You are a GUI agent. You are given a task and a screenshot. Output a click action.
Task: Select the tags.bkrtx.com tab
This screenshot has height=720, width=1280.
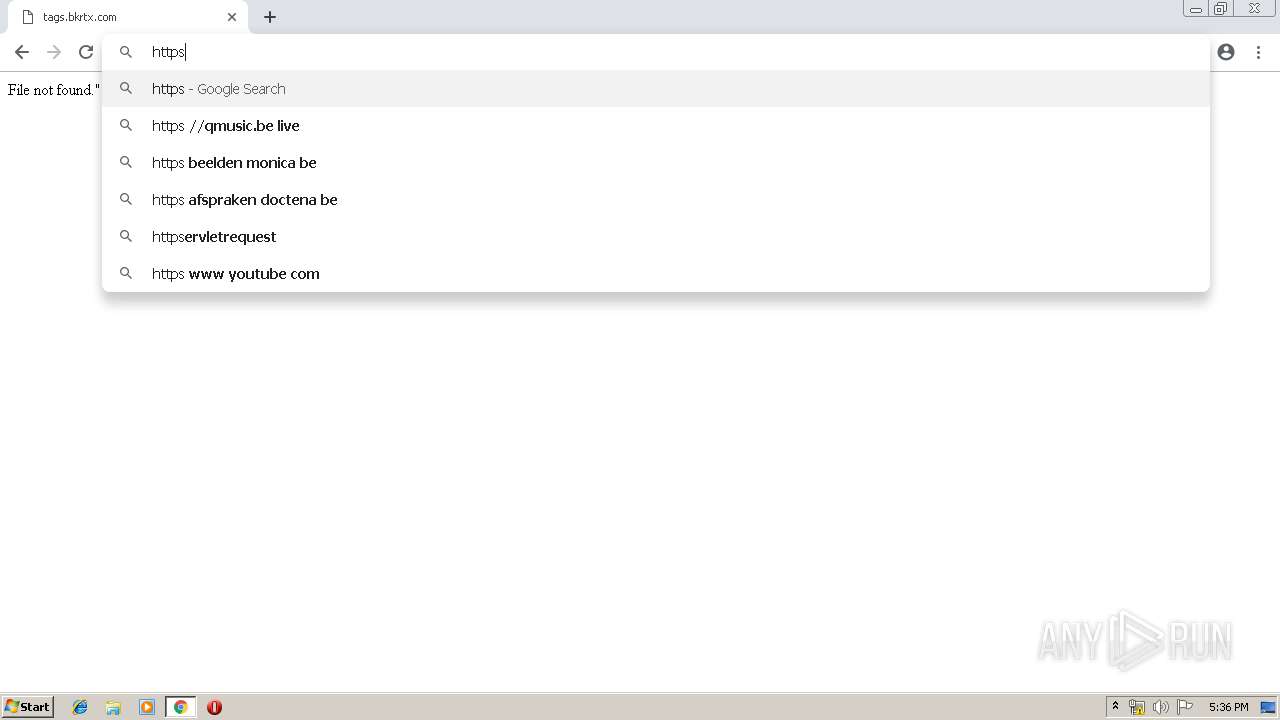(x=128, y=17)
